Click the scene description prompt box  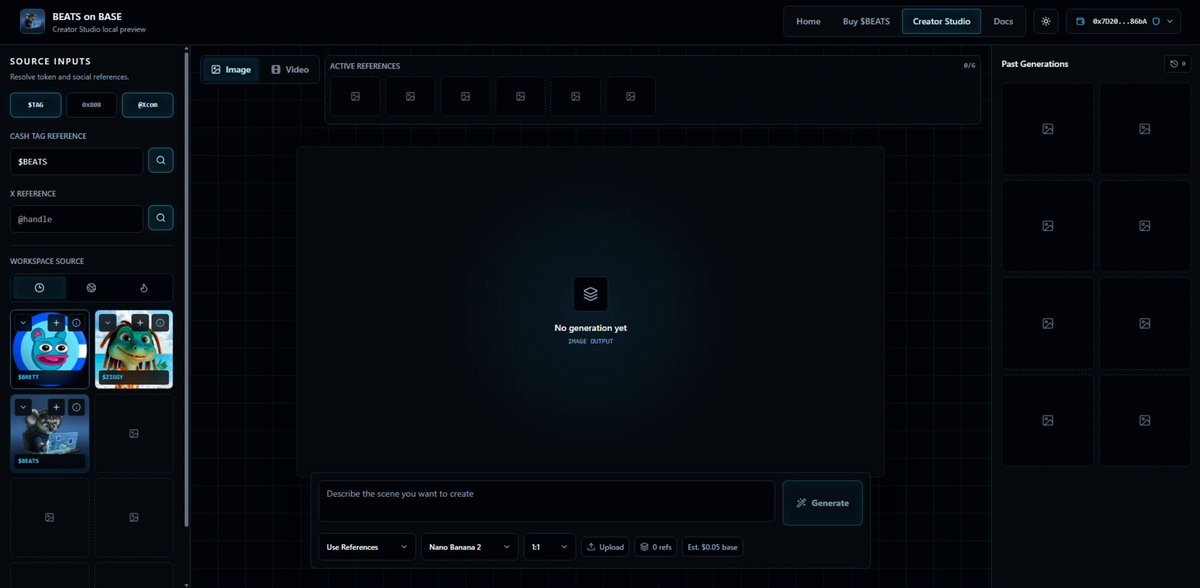(546, 501)
